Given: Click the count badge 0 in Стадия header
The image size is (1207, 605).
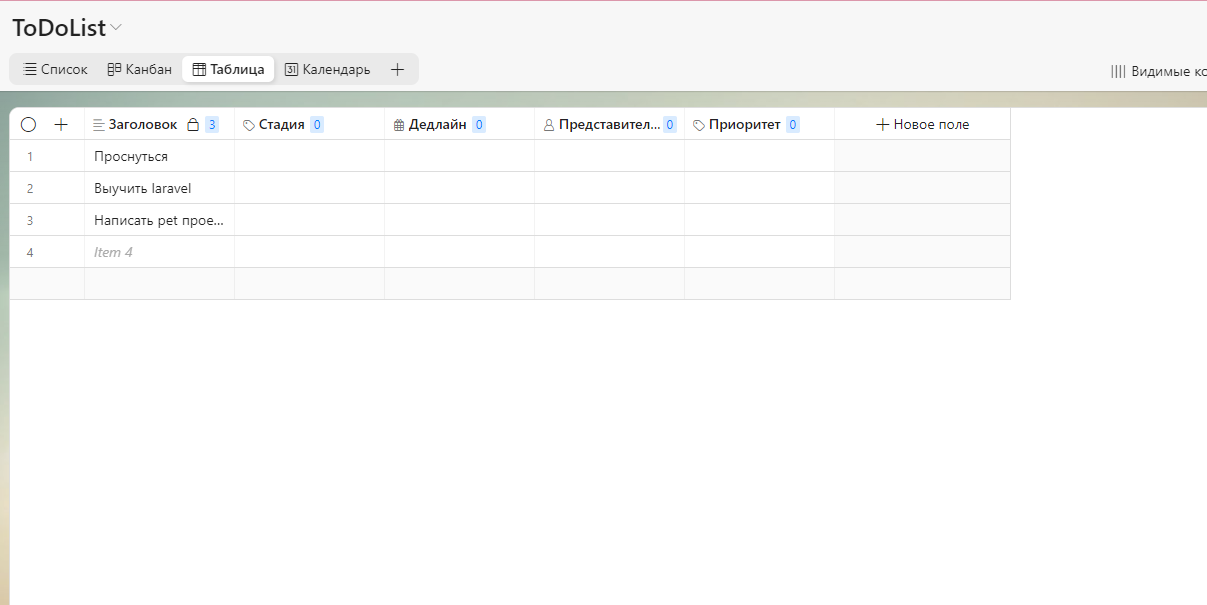Looking at the screenshot, I should (x=317, y=125).
